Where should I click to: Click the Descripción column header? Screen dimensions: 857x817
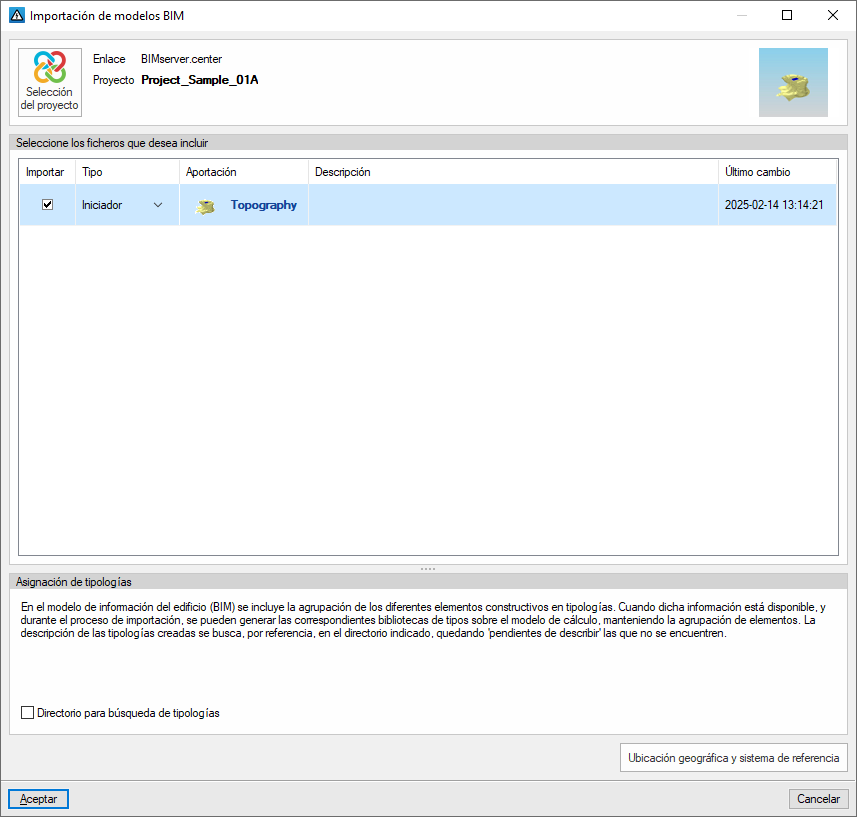513,172
